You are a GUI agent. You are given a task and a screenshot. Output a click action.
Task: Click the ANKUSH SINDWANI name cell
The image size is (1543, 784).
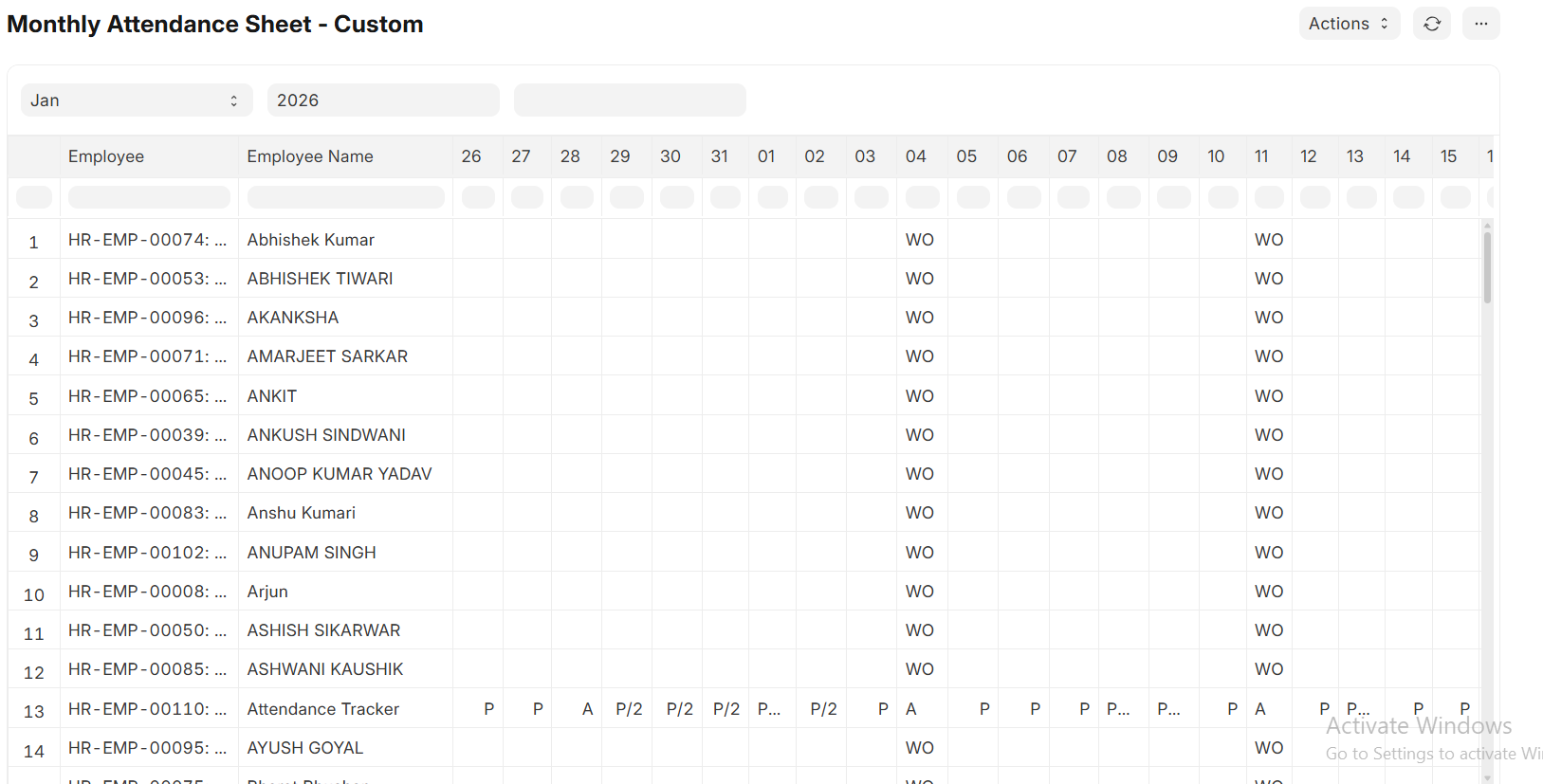(x=326, y=435)
